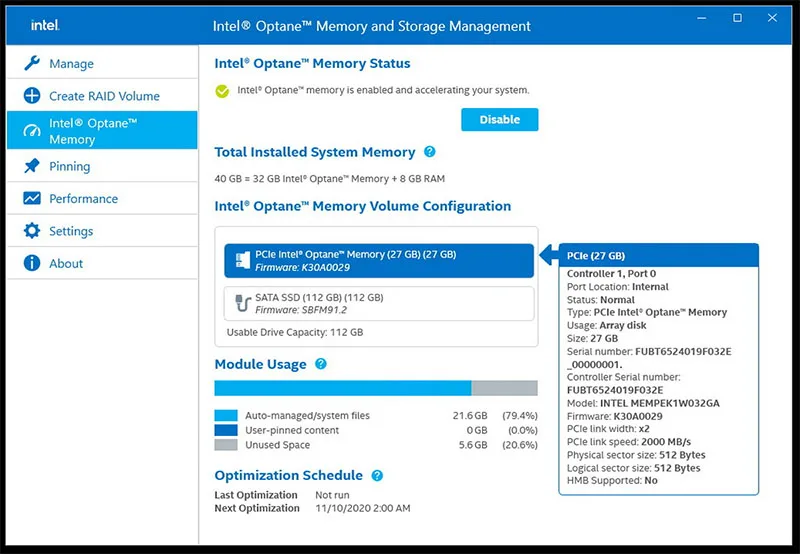Click the '40 GB = 32 GB Intel Optane Memory + 8 GB RAM' text

click(x=330, y=179)
